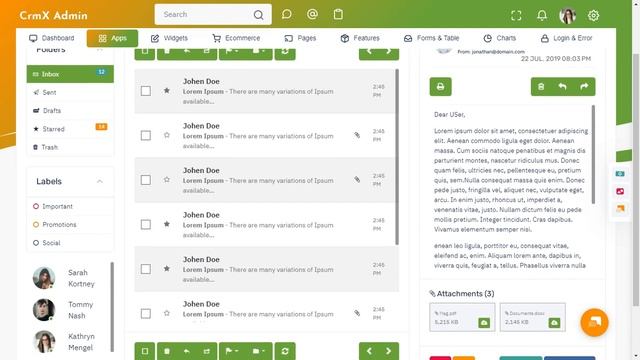Tick the checkbox of the third email
Viewport: 640px width, 360px height.
coord(146,180)
